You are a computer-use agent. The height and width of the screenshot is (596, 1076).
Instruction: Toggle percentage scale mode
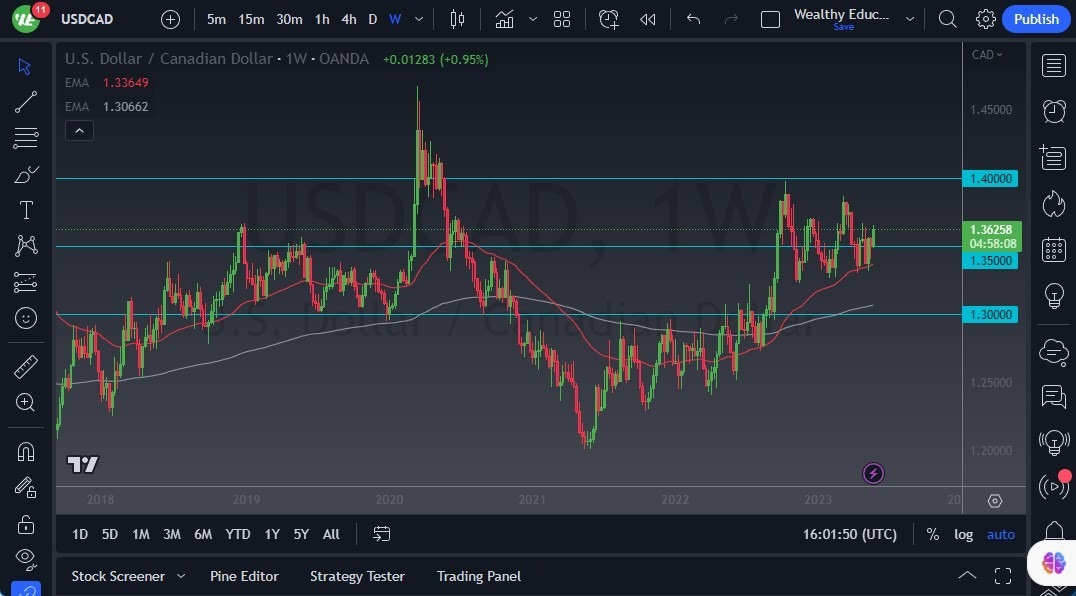932,534
